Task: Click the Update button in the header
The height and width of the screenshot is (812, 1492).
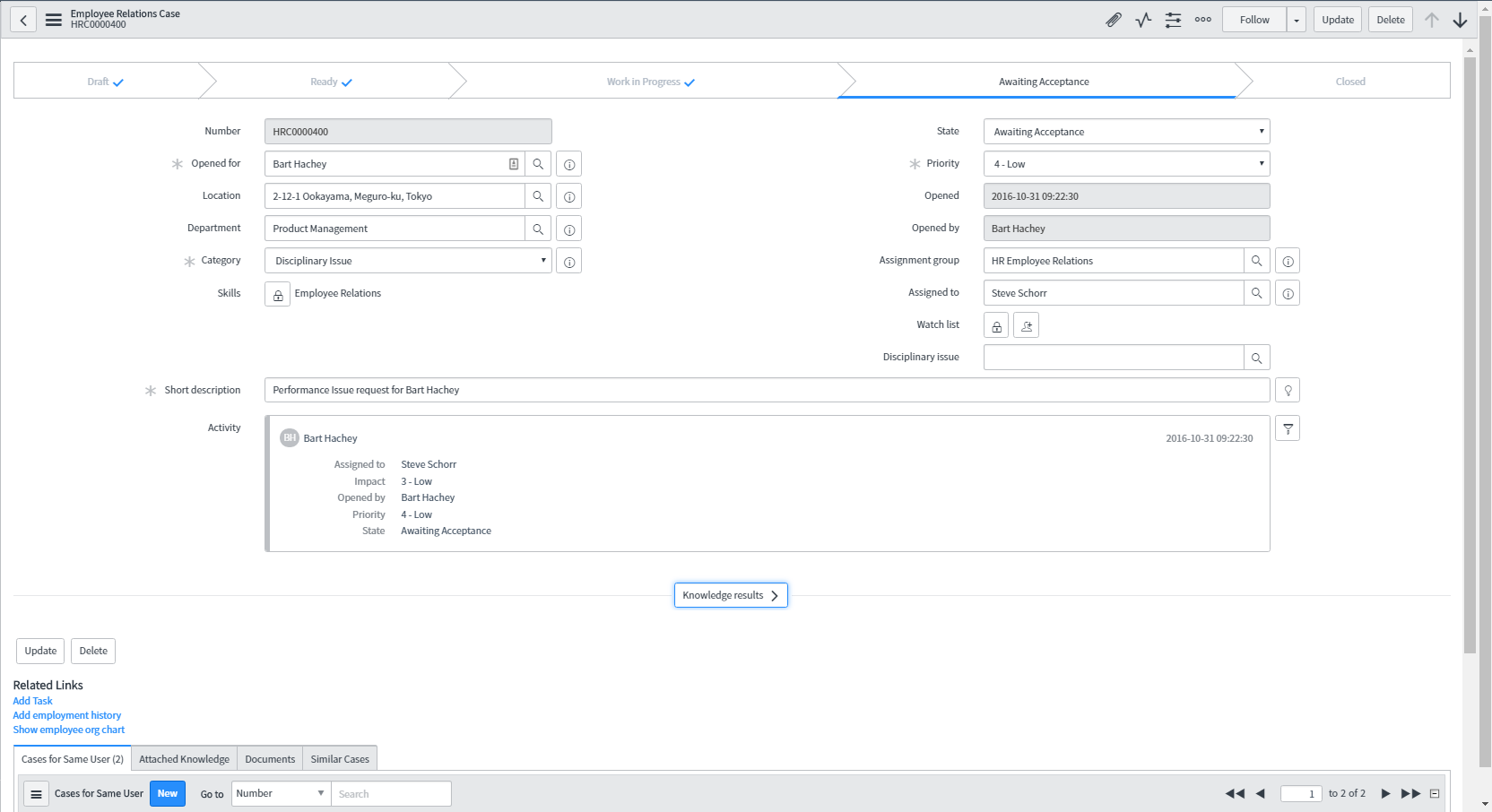Action: click(x=1338, y=20)
